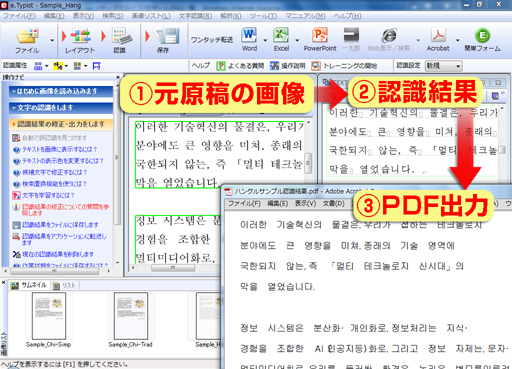Click the save-to-file floppy icon in navigator
Image resolution: width=512 pixels, height=369 pixels.
[16, 225]
